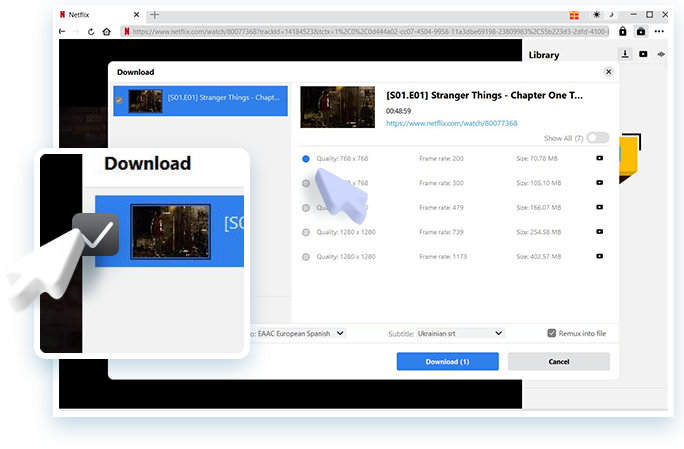Image resolution: width=684 pixels, height=449 pixels.
Task: Close the Download dialog
Action: click(609, 72)
